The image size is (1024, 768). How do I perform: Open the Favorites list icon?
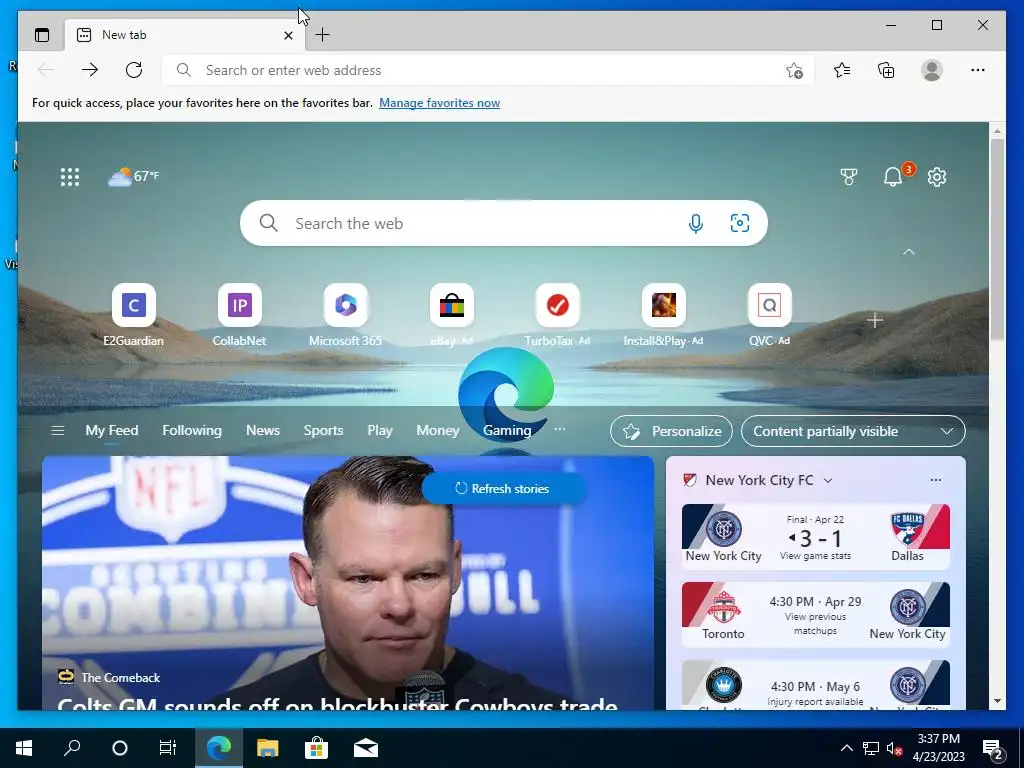[842, 70]
